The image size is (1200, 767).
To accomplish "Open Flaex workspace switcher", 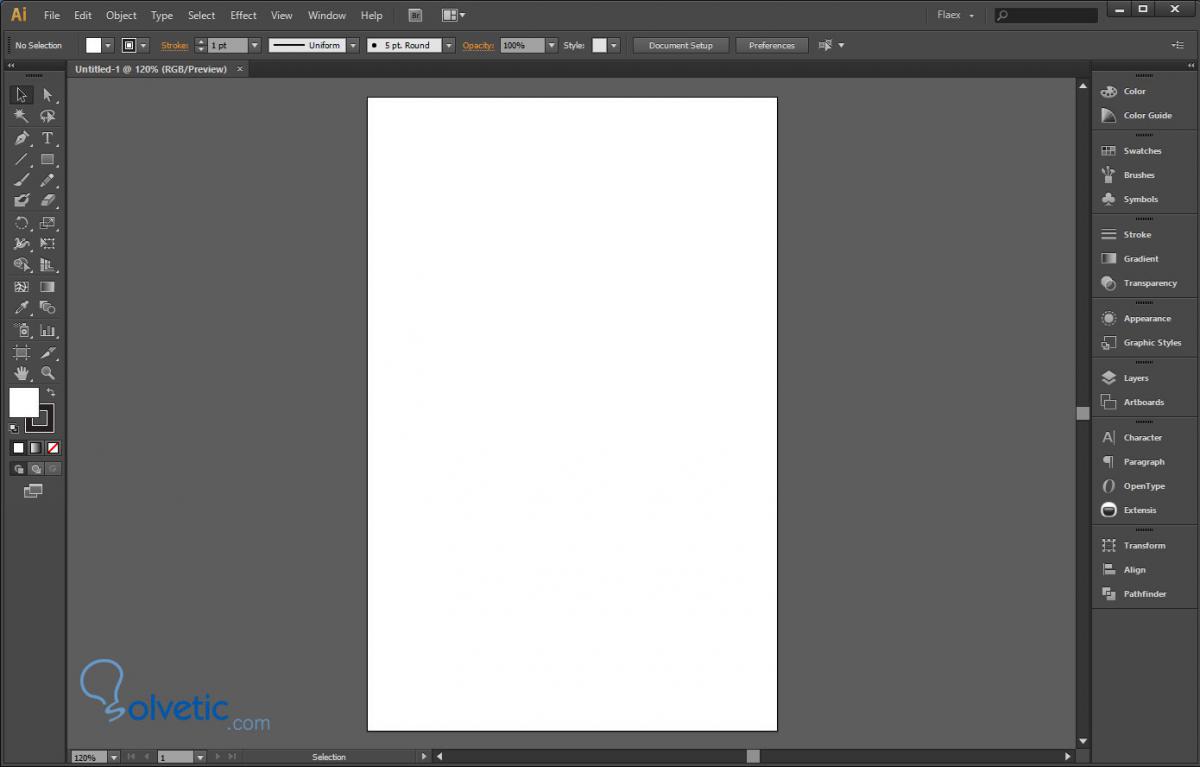I will click(x=955, y=15).
